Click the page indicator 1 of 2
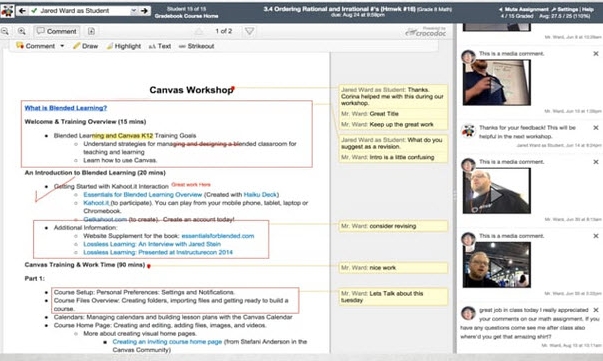The width and height of the screenshot is (603, 361). point(224,31)
